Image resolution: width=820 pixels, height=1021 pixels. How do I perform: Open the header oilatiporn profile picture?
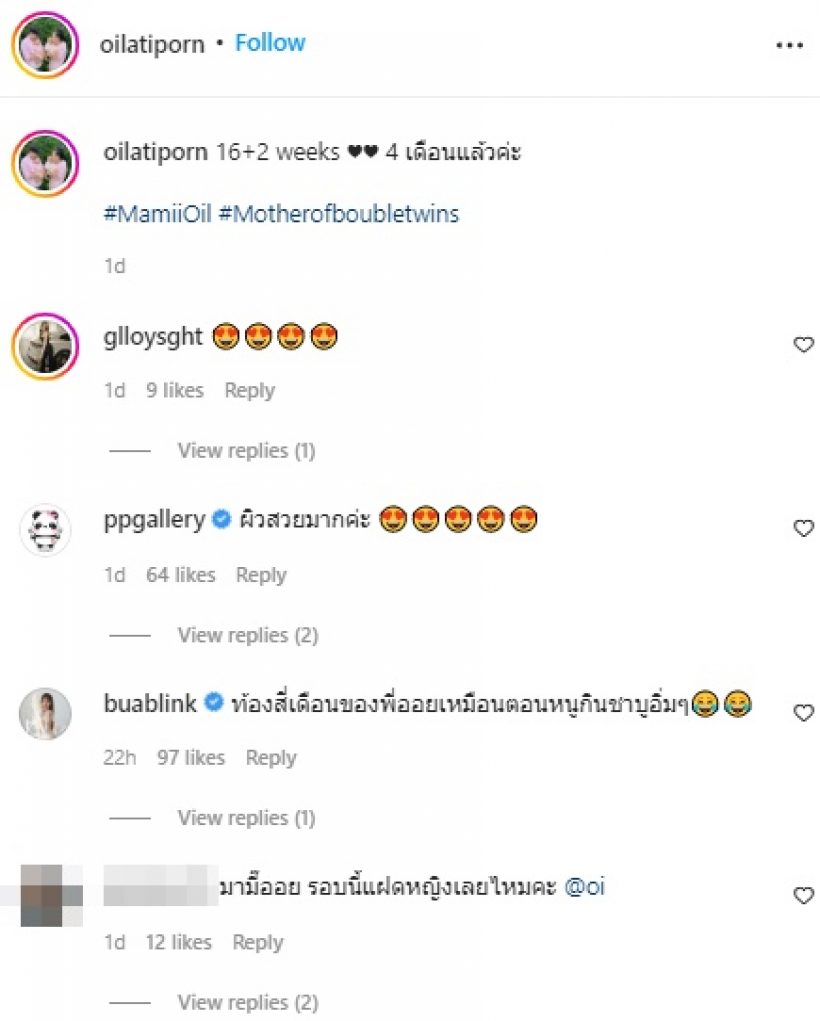coord(45,44)
